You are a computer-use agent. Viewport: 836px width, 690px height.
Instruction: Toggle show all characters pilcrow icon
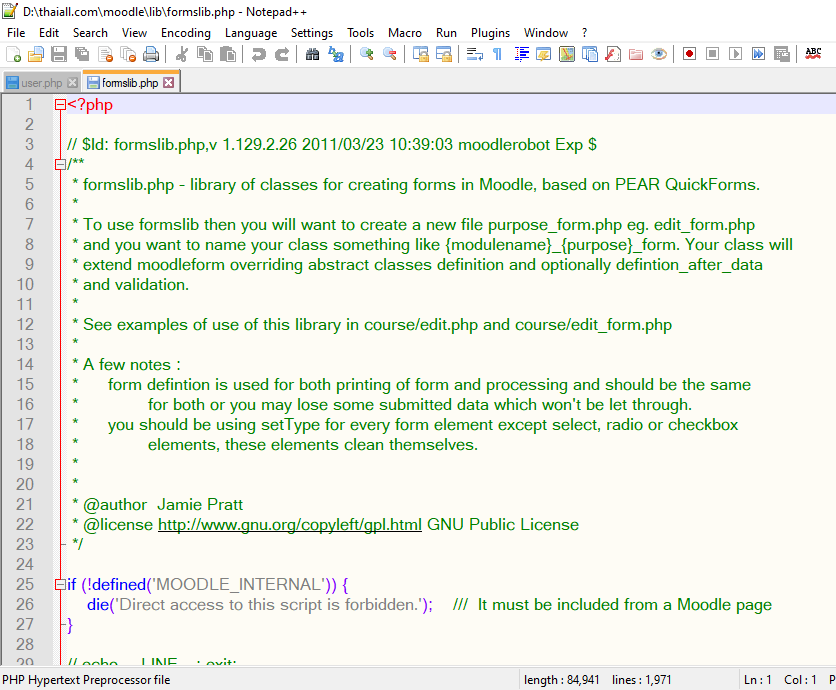click(497, 54)
